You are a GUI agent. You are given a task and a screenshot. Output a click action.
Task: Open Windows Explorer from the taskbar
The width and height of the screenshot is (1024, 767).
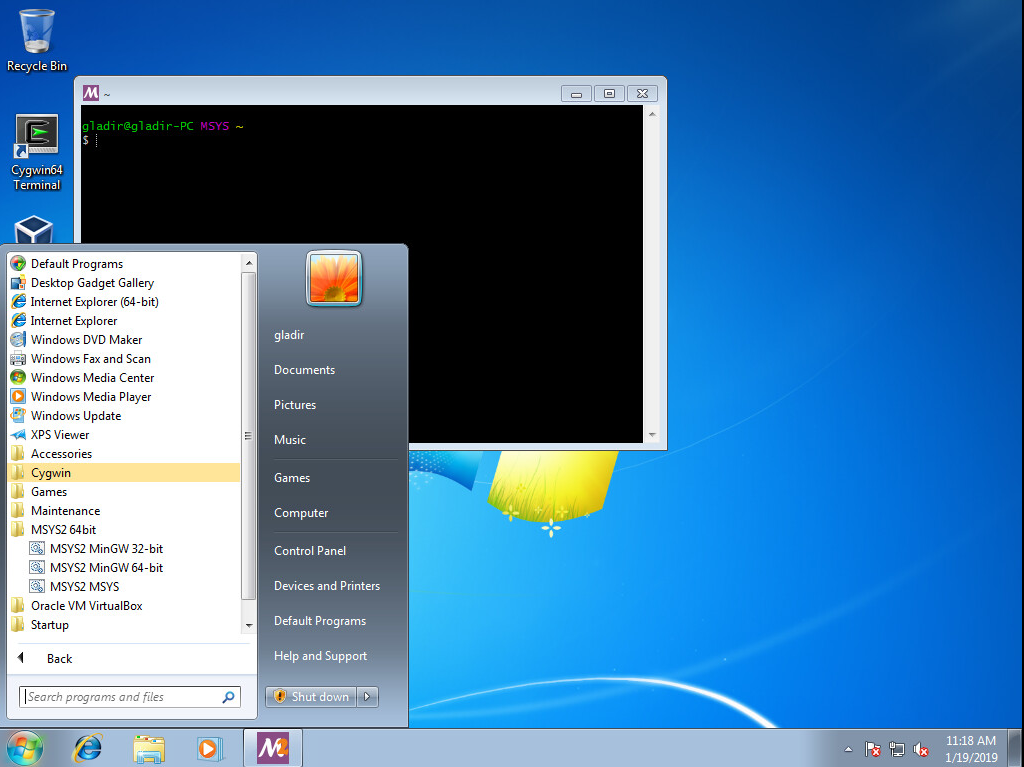point(149,747)
